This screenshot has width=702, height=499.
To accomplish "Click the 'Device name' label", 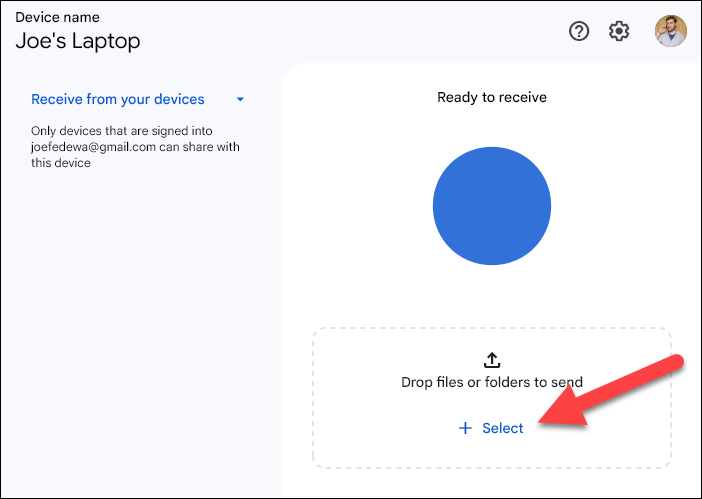I will pos(57,17).
